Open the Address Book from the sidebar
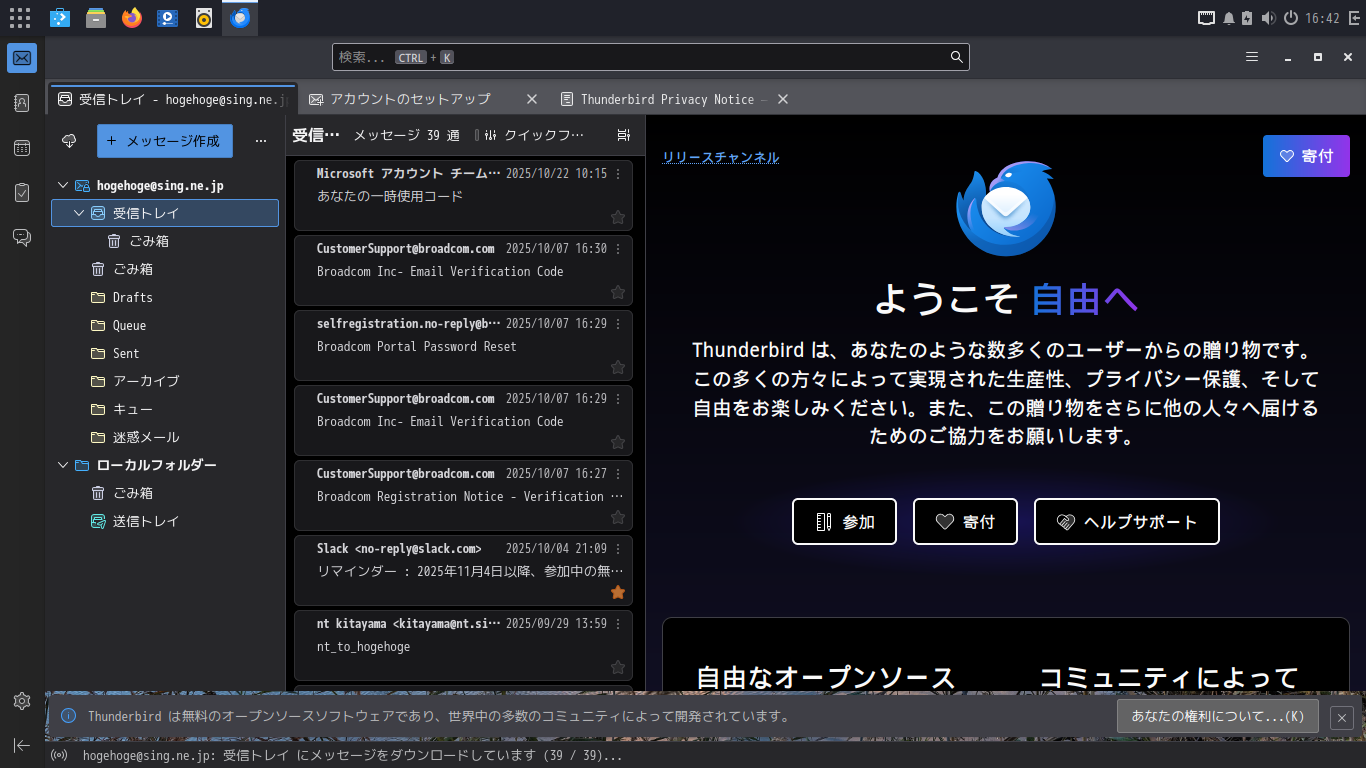 22,102
